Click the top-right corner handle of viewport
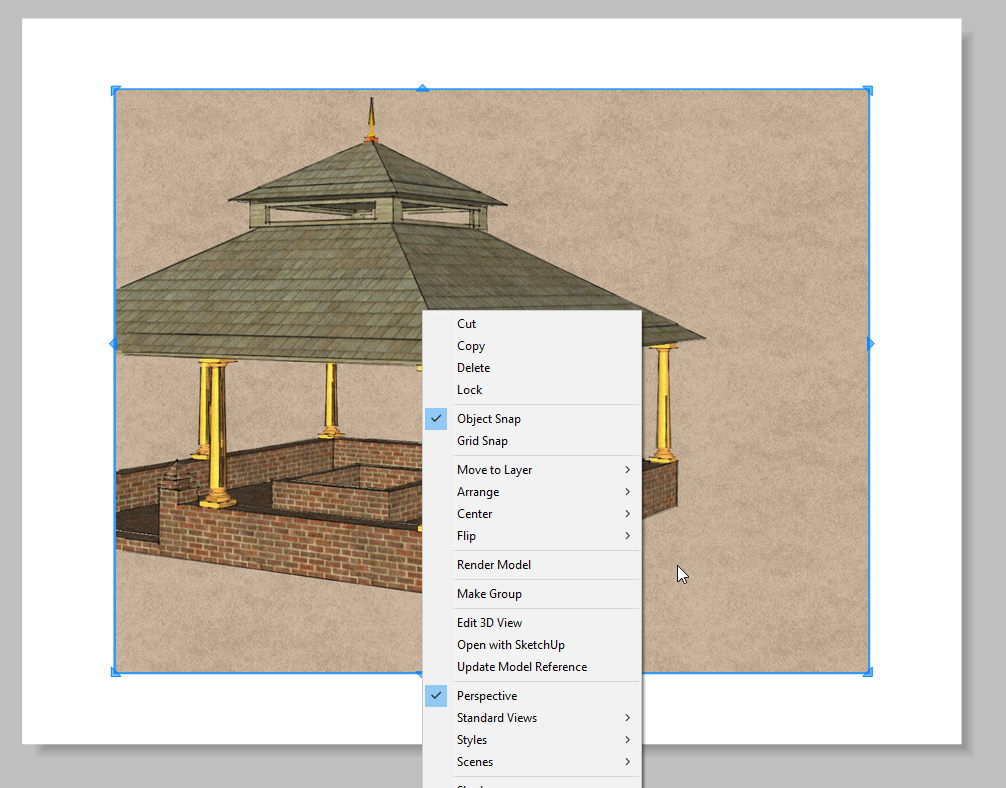 click(867, 91)
